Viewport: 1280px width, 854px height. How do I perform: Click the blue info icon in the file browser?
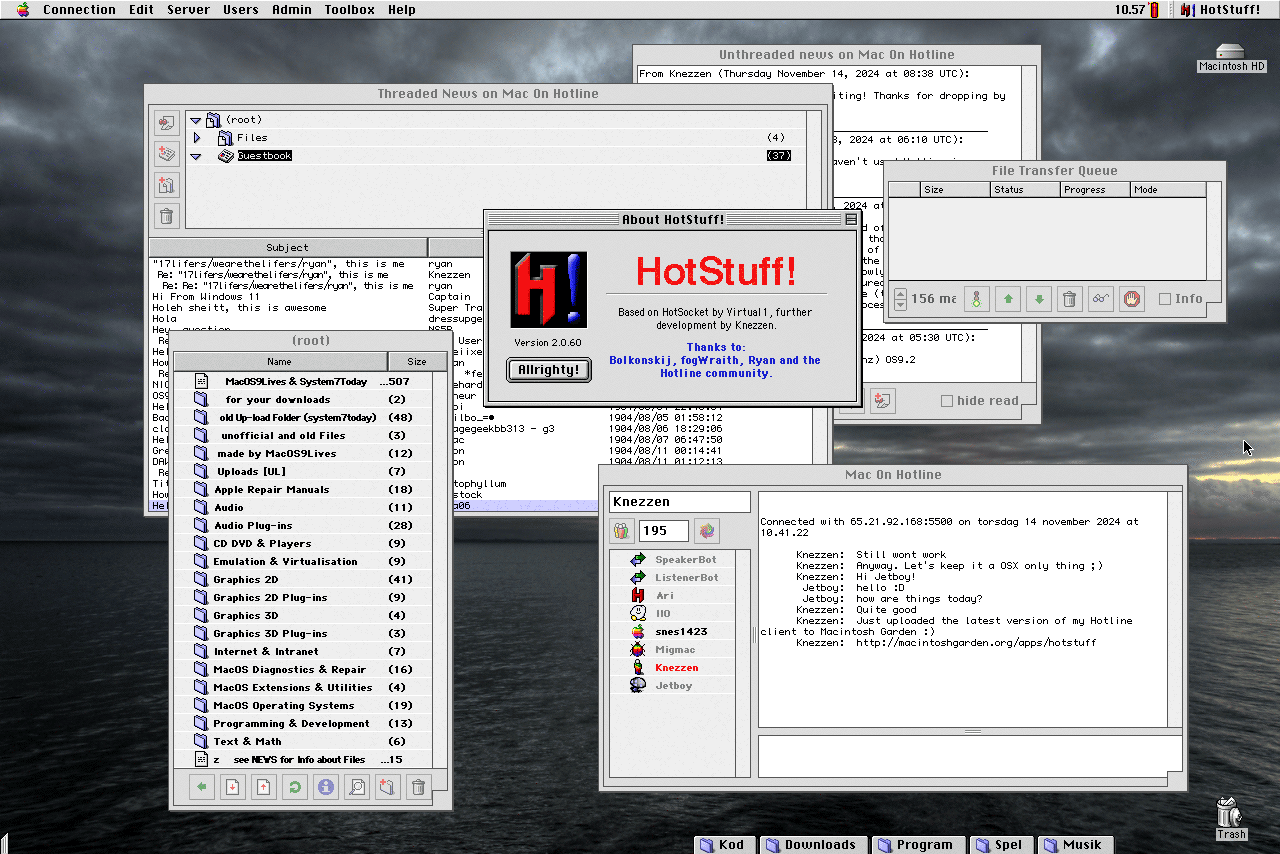pos(325,788)
